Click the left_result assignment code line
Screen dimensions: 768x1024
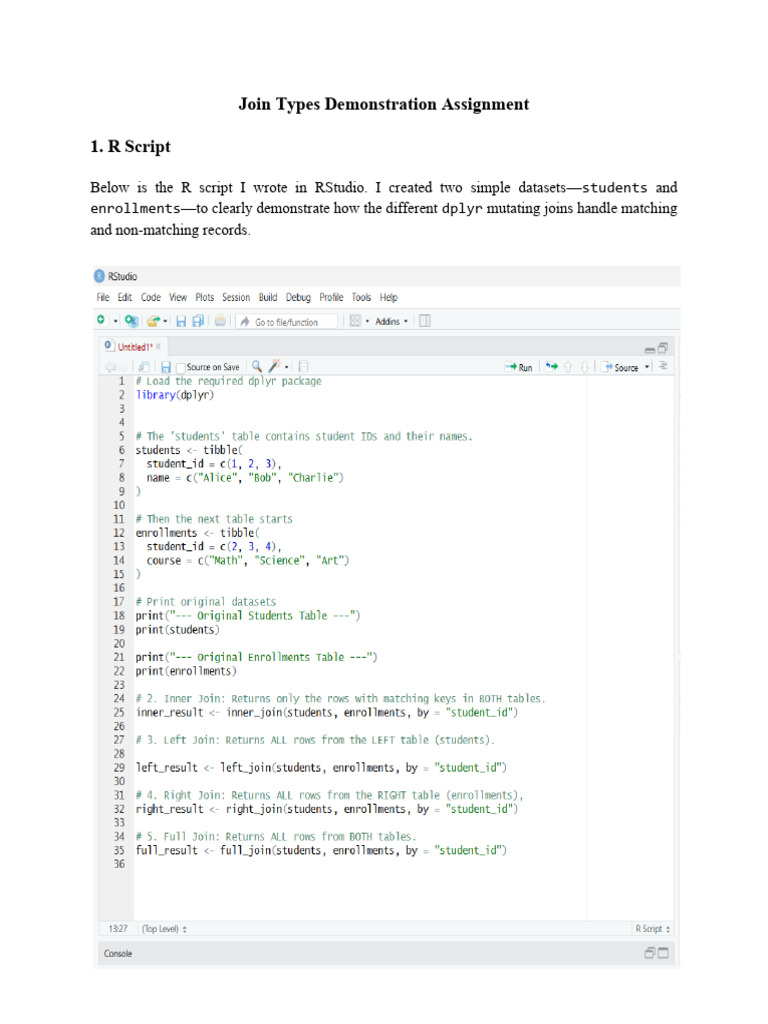[321, 767]
